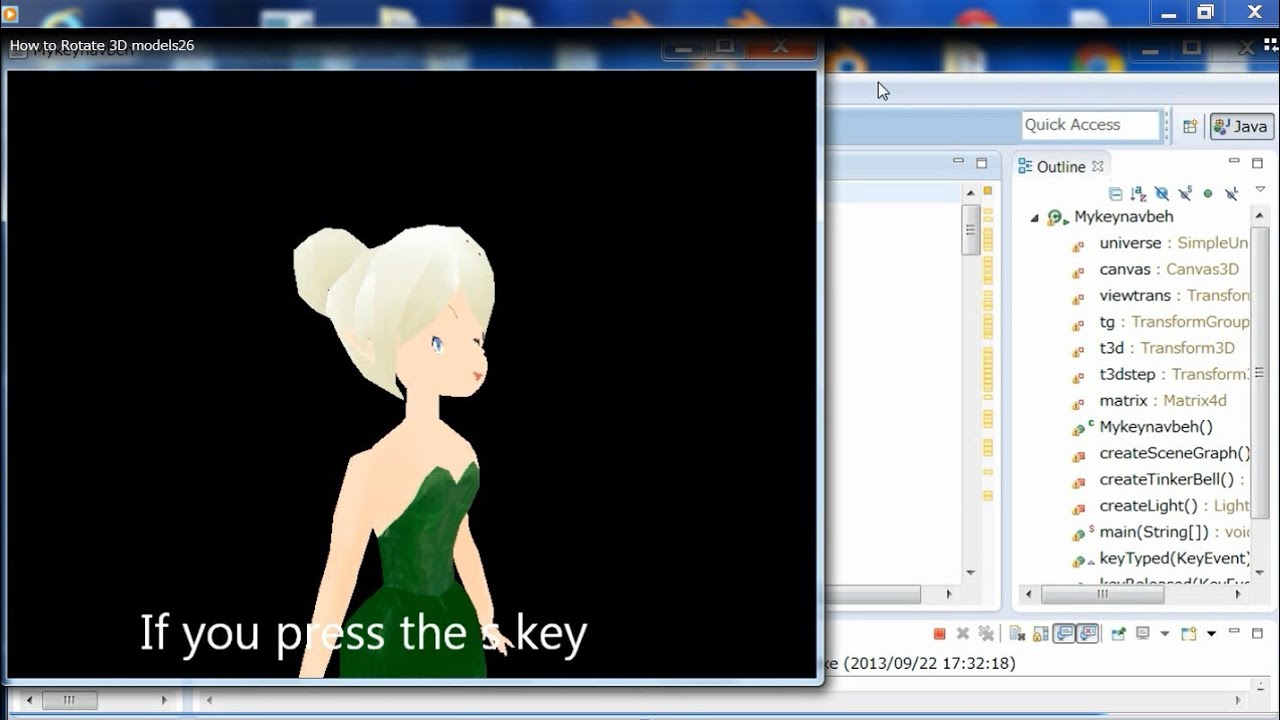Click the Quick Access field

click(1090, 125)
